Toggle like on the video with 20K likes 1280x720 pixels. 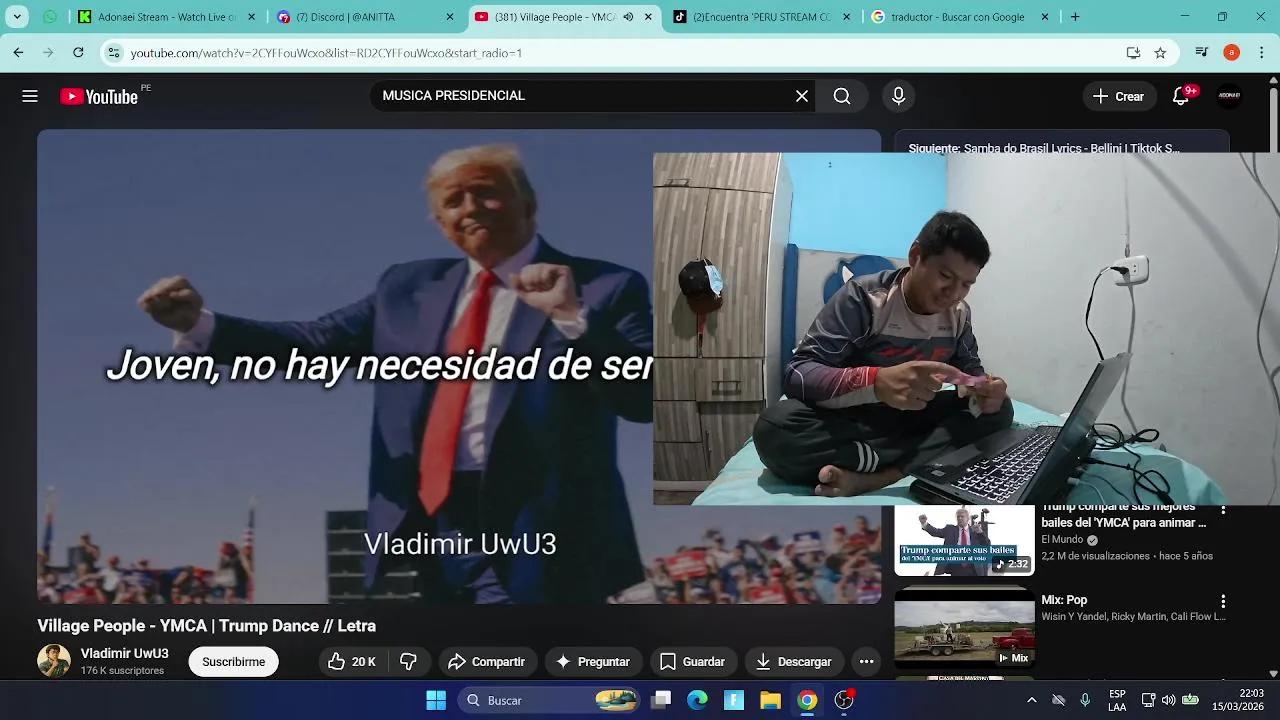tap(338, 661)
